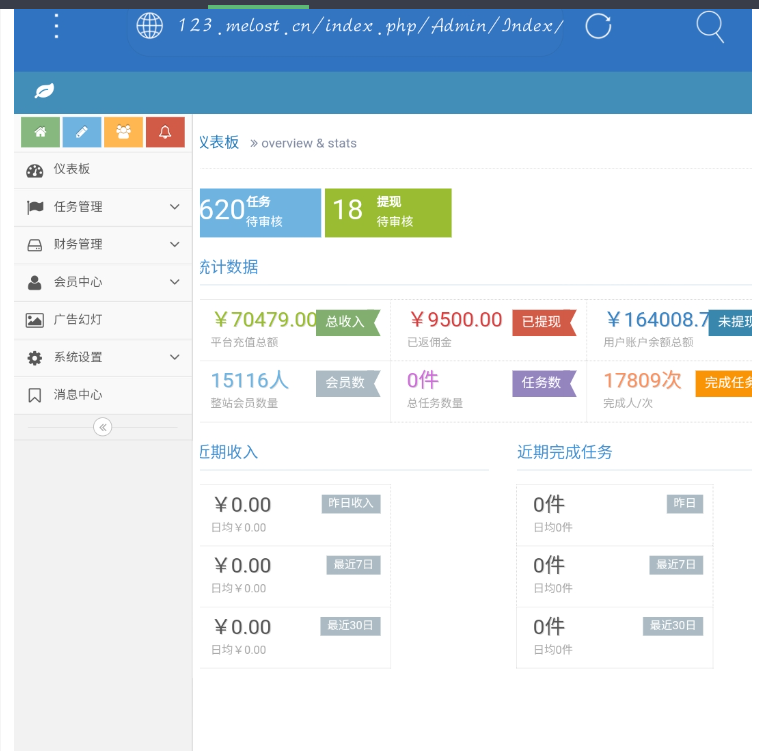The height and width of the screenshot is (751, 759).
Task: Click the leaf logo icon
Action: [x=44, y=91]
